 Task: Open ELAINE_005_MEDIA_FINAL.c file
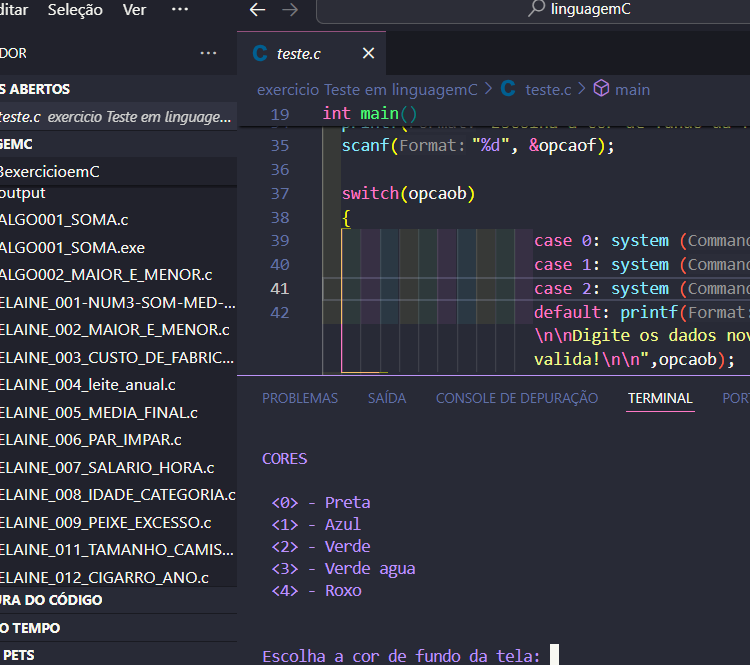pyautogui.click(x=118, y=412)
